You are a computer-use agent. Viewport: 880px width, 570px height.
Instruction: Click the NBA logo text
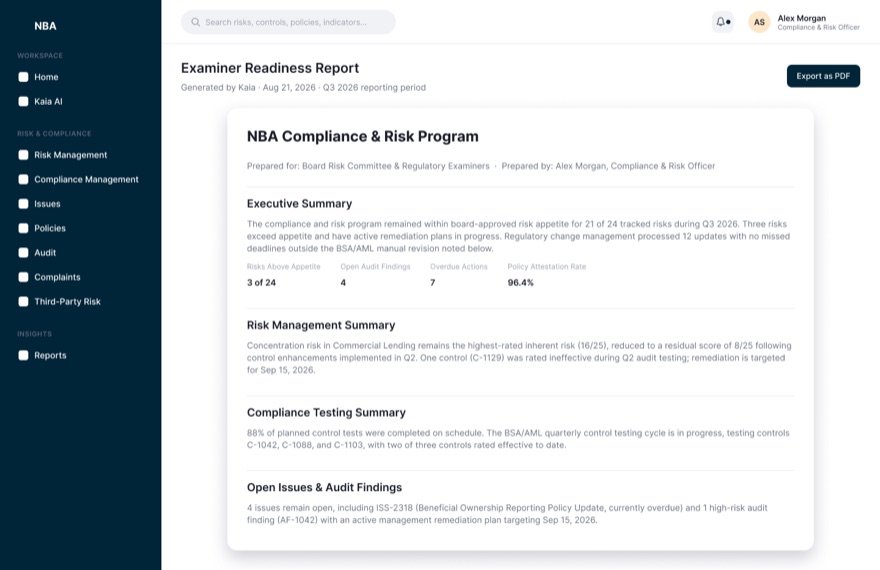pos(45,26)
